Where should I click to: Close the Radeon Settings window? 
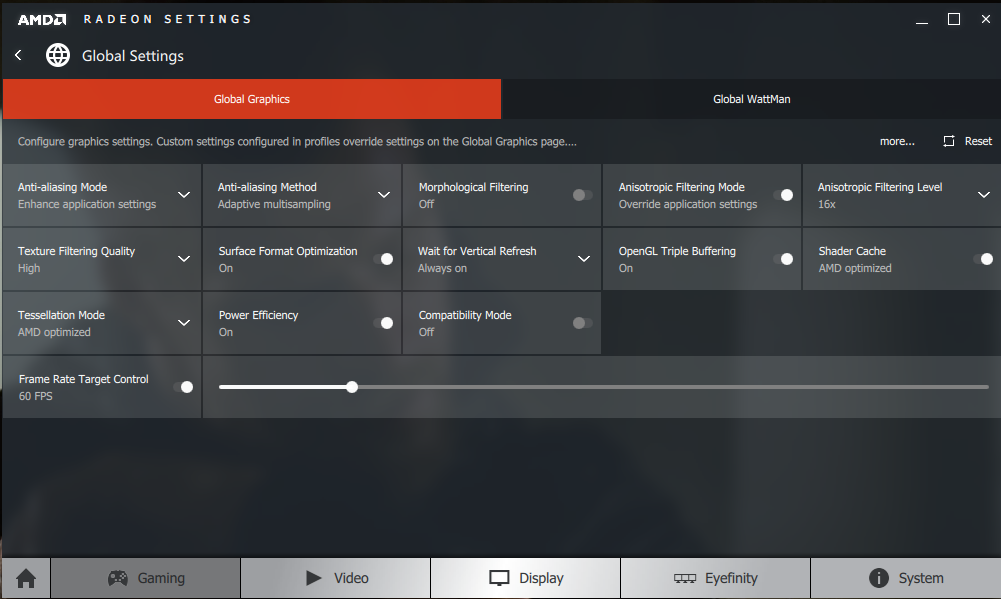tap(986, 20)
